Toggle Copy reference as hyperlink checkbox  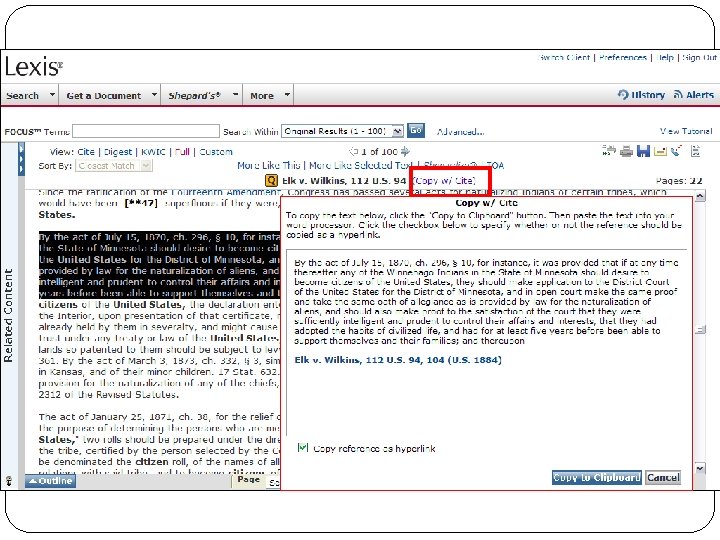click(x=303, y=447)
